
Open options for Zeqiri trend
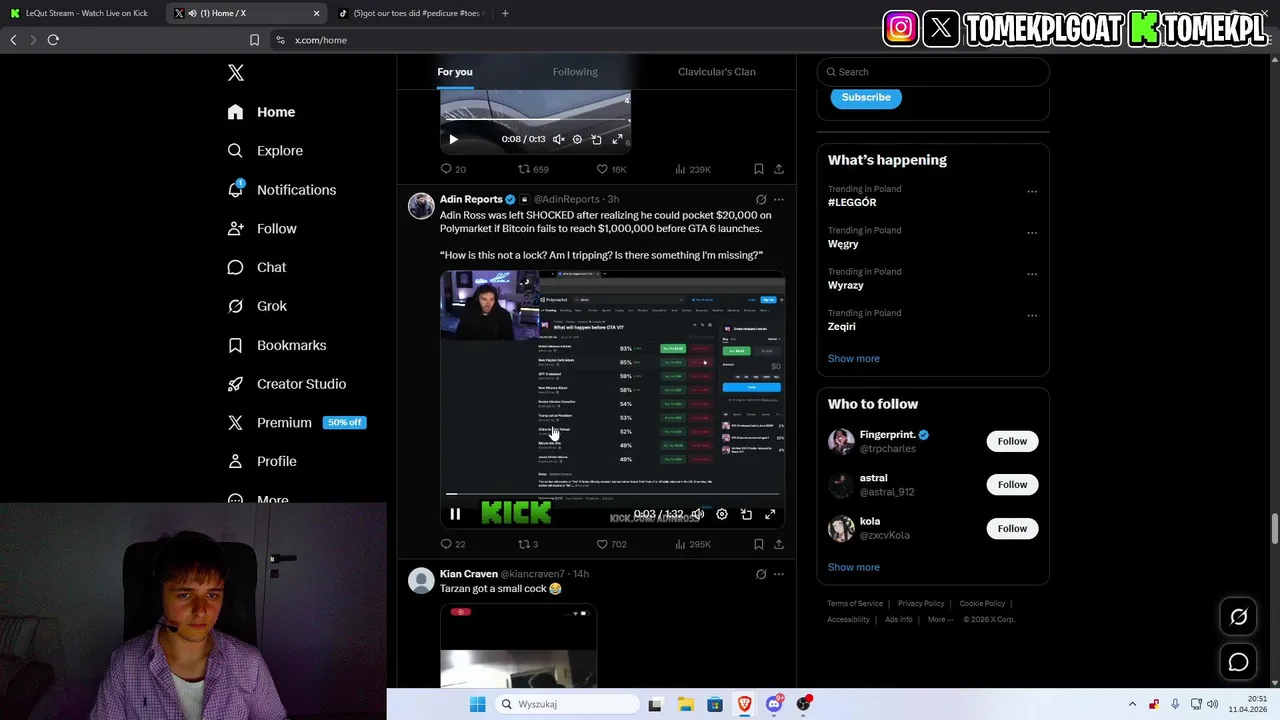point(1032,316)
